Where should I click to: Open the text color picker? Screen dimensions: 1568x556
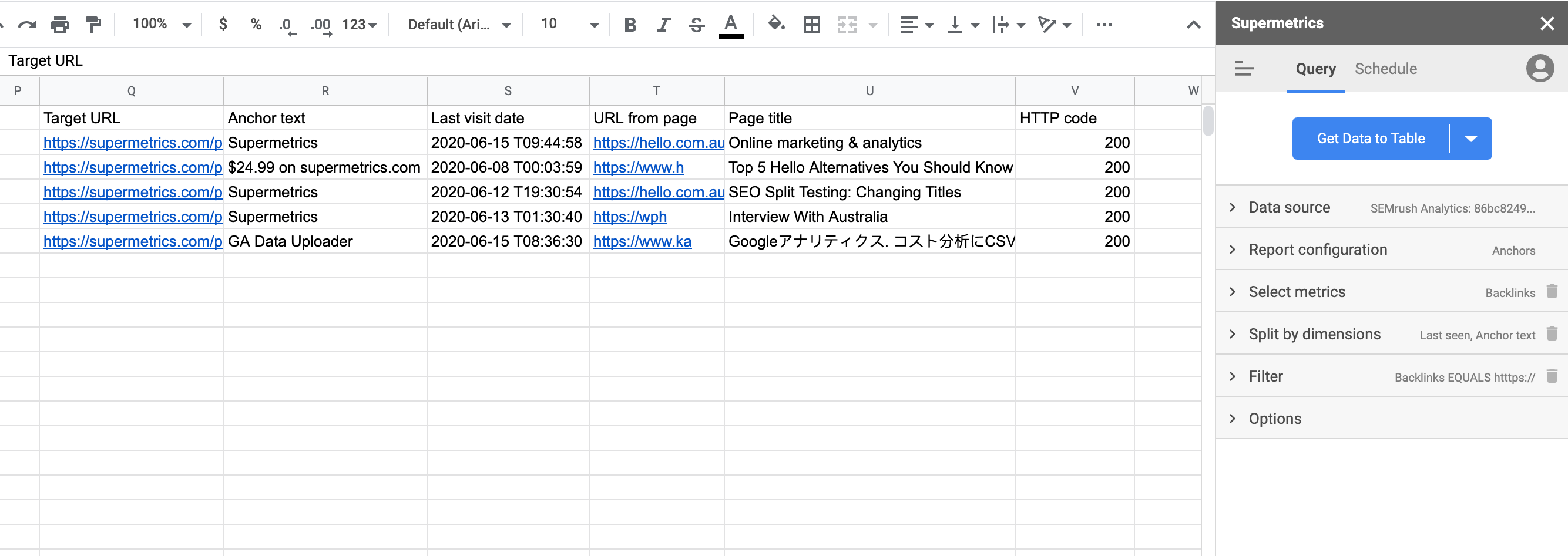[731, 26]
